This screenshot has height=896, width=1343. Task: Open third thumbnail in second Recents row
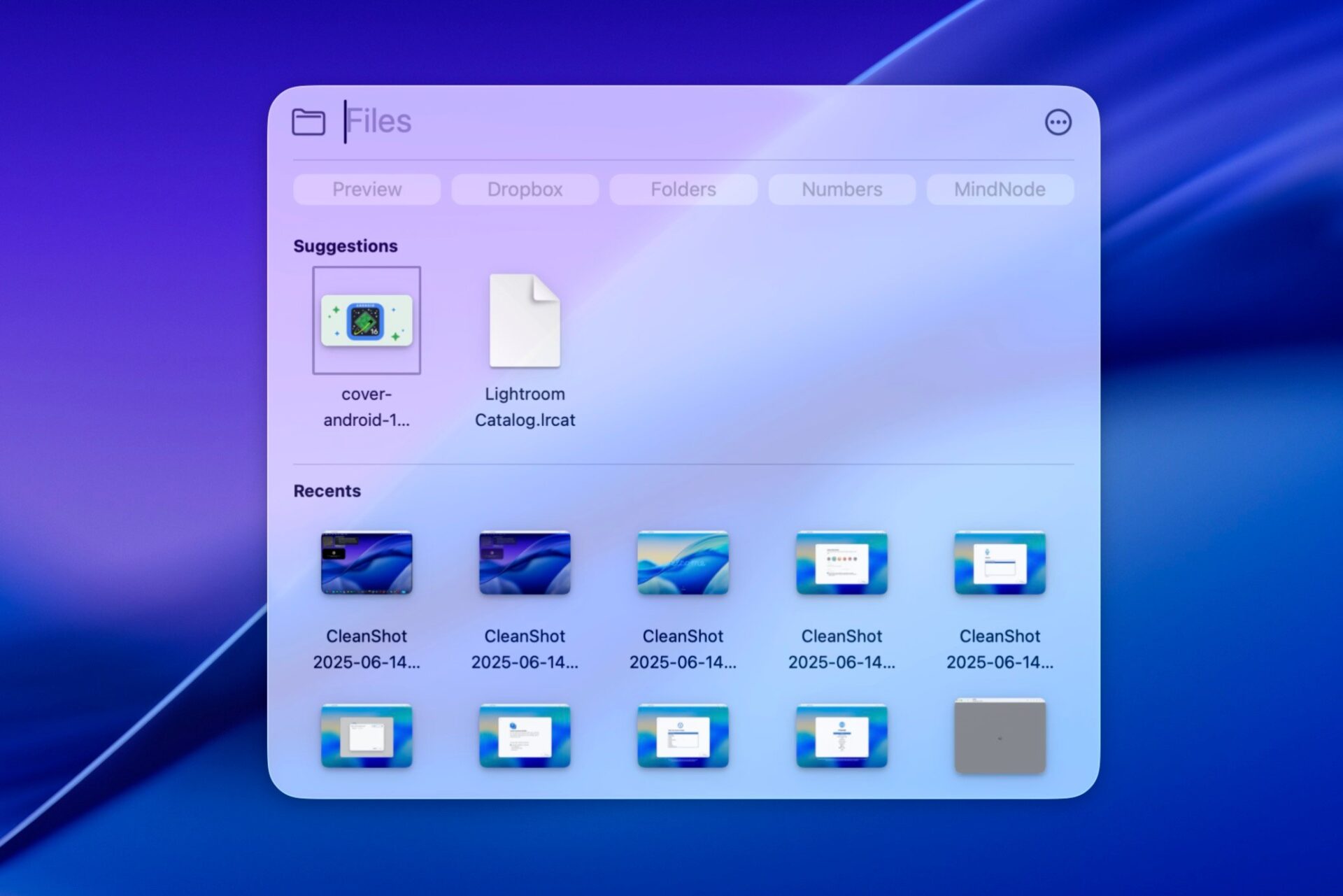(x=683, y=736)
